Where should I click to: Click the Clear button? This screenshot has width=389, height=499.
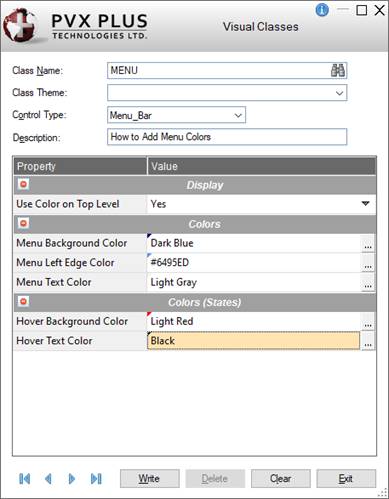[281, 479]
